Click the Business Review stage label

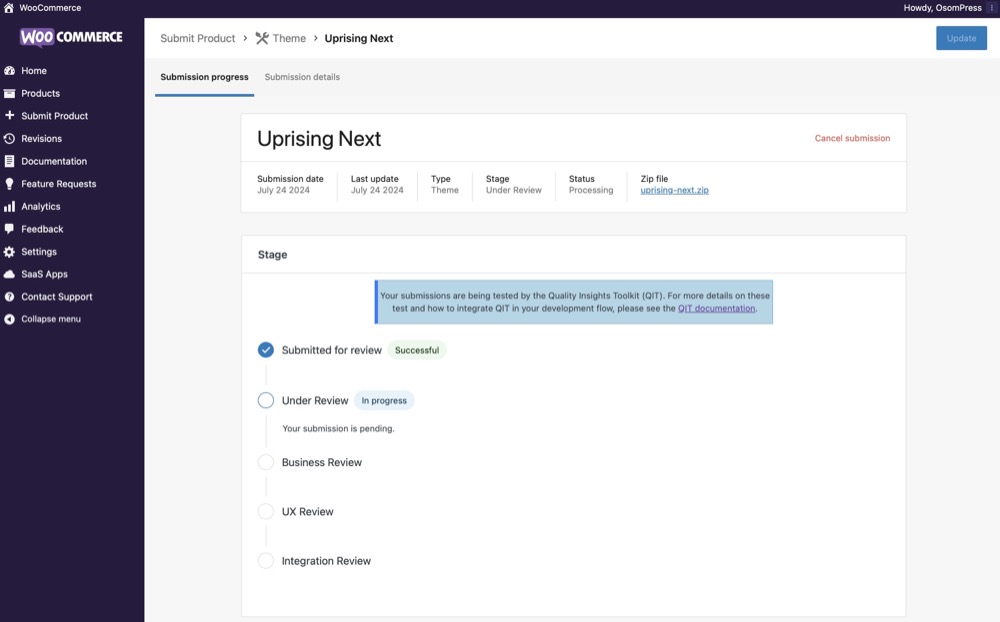coord(321,463)
